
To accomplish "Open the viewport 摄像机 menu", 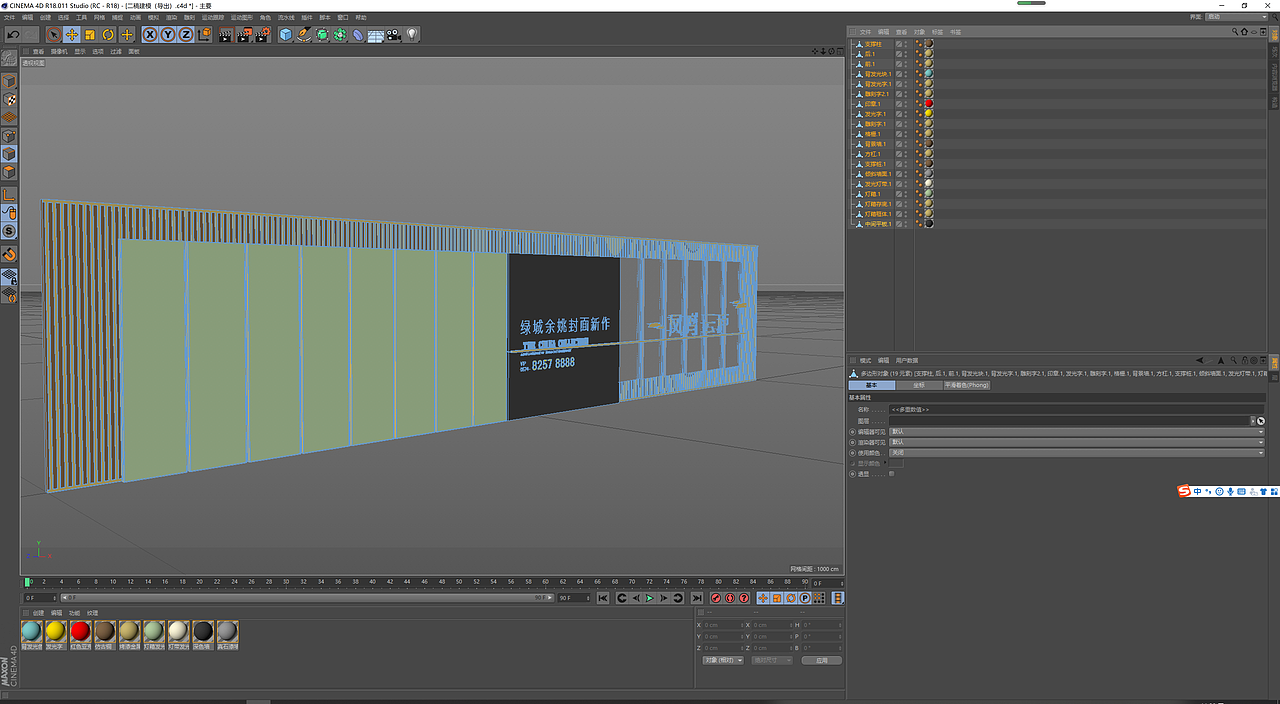I will pos(59,51).
